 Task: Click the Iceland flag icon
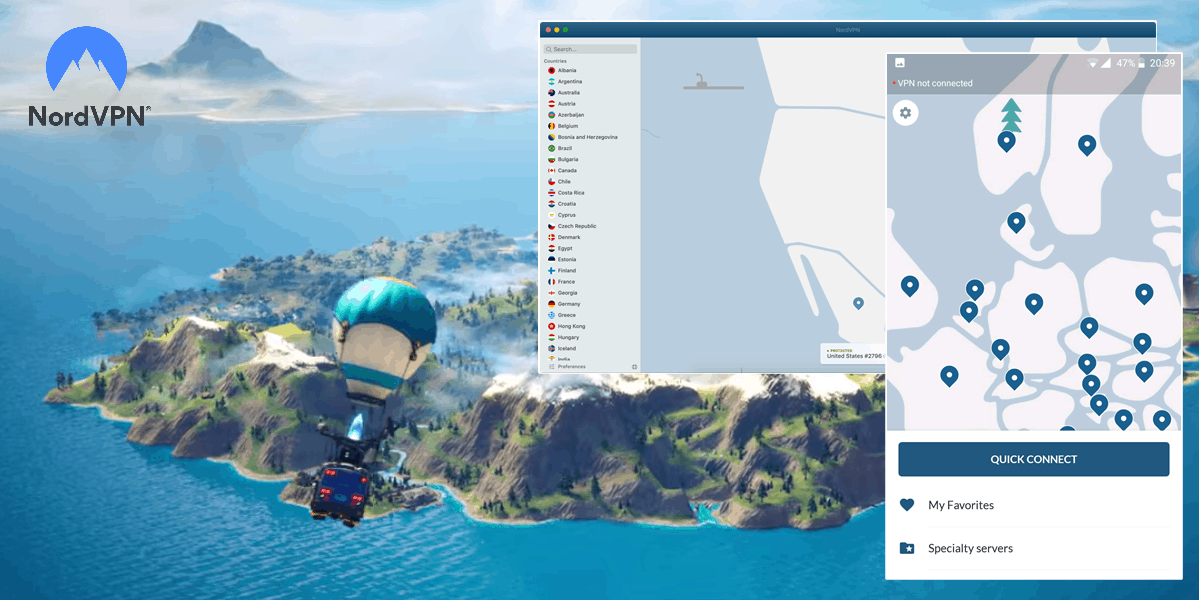(x=551, y=349)
